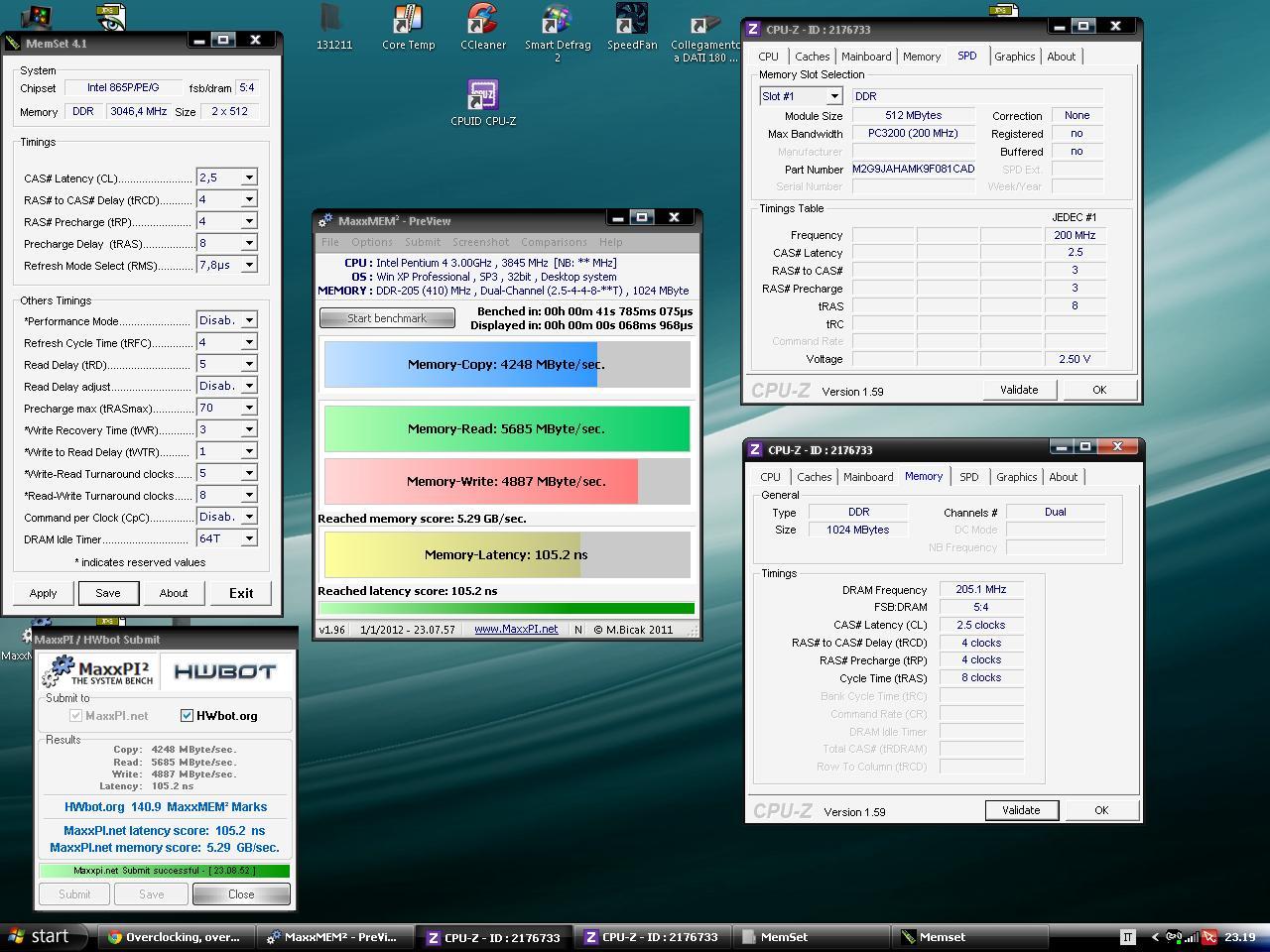The image size is (1270, 952).
Task: Click the Apply button in MemSet
Action: click(x=43, y=593)
